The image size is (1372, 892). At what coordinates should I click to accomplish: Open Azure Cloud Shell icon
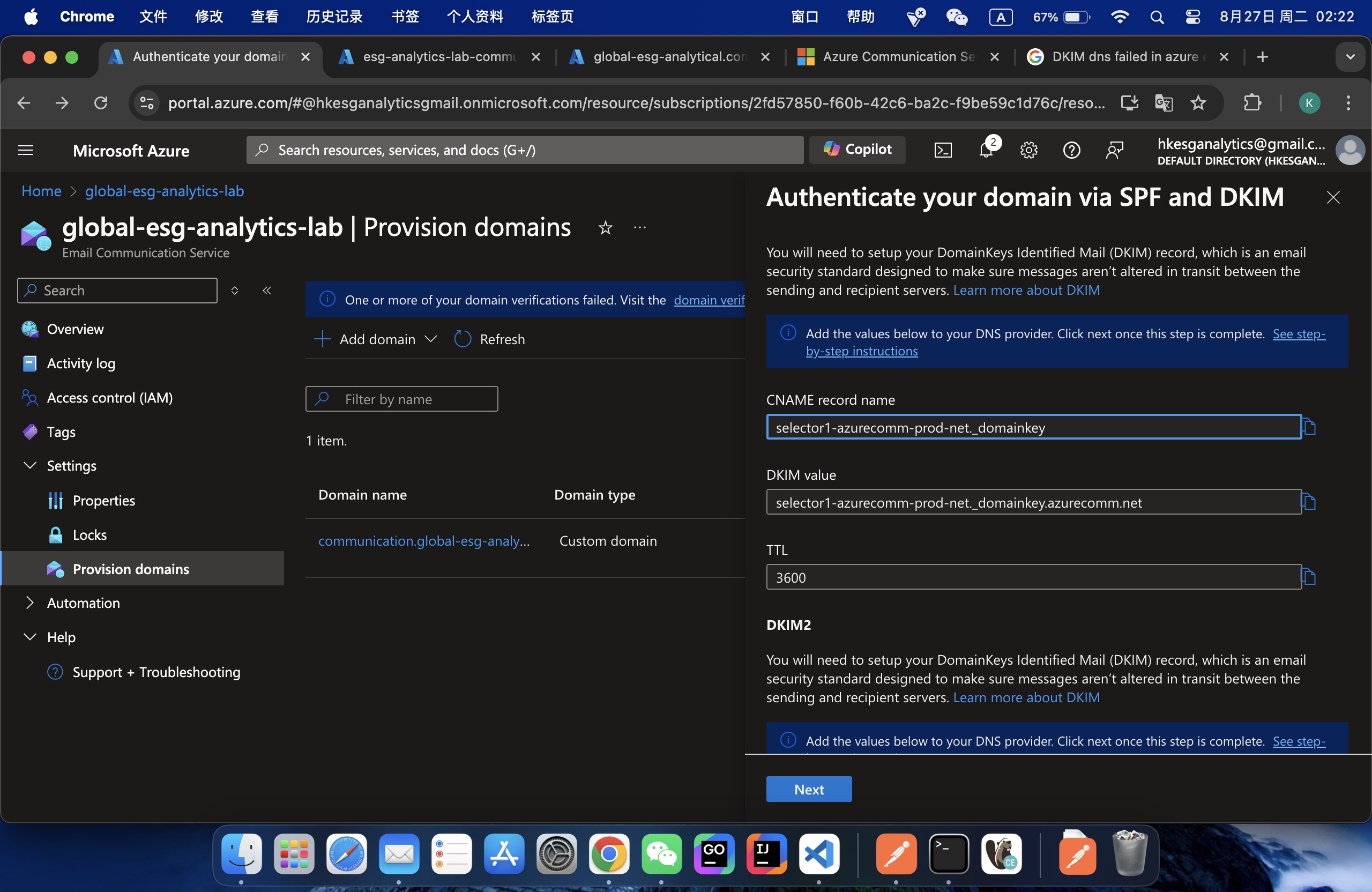pyautogui.click(x=943, y=151)
